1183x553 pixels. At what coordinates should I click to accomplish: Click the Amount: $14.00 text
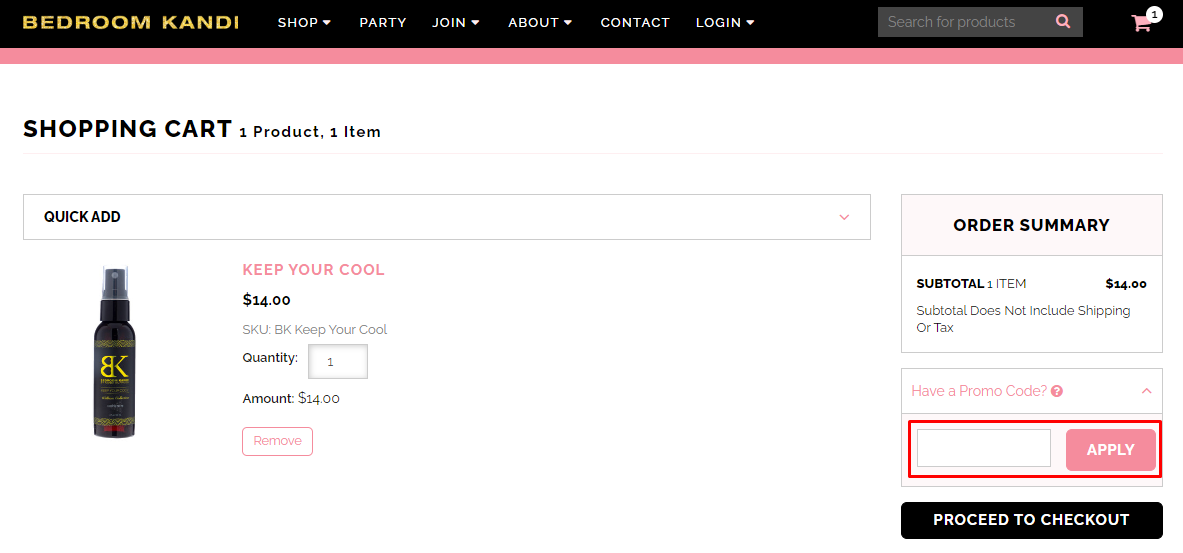pyautogui.click(x=291, y=398)
